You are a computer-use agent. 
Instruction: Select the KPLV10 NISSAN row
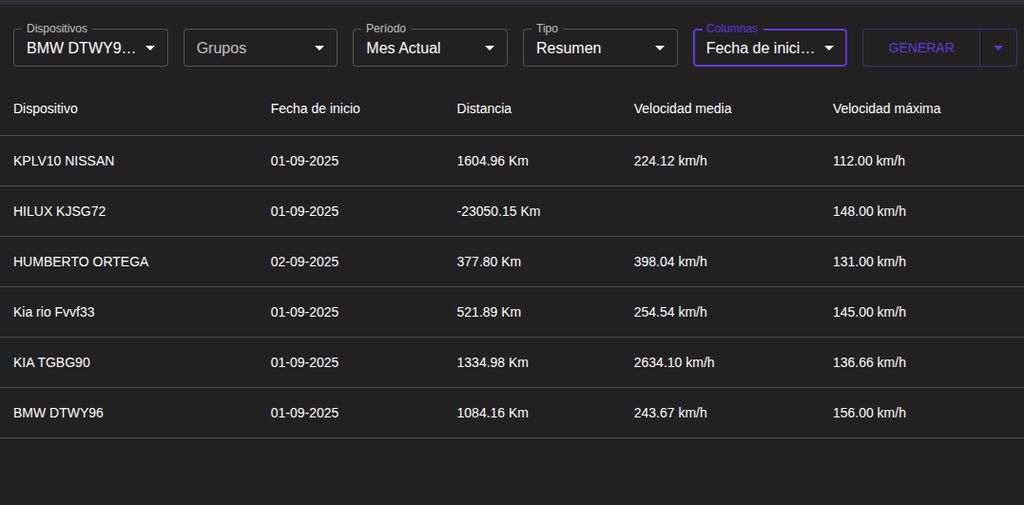pyautogui.click(x=64, y=161)
